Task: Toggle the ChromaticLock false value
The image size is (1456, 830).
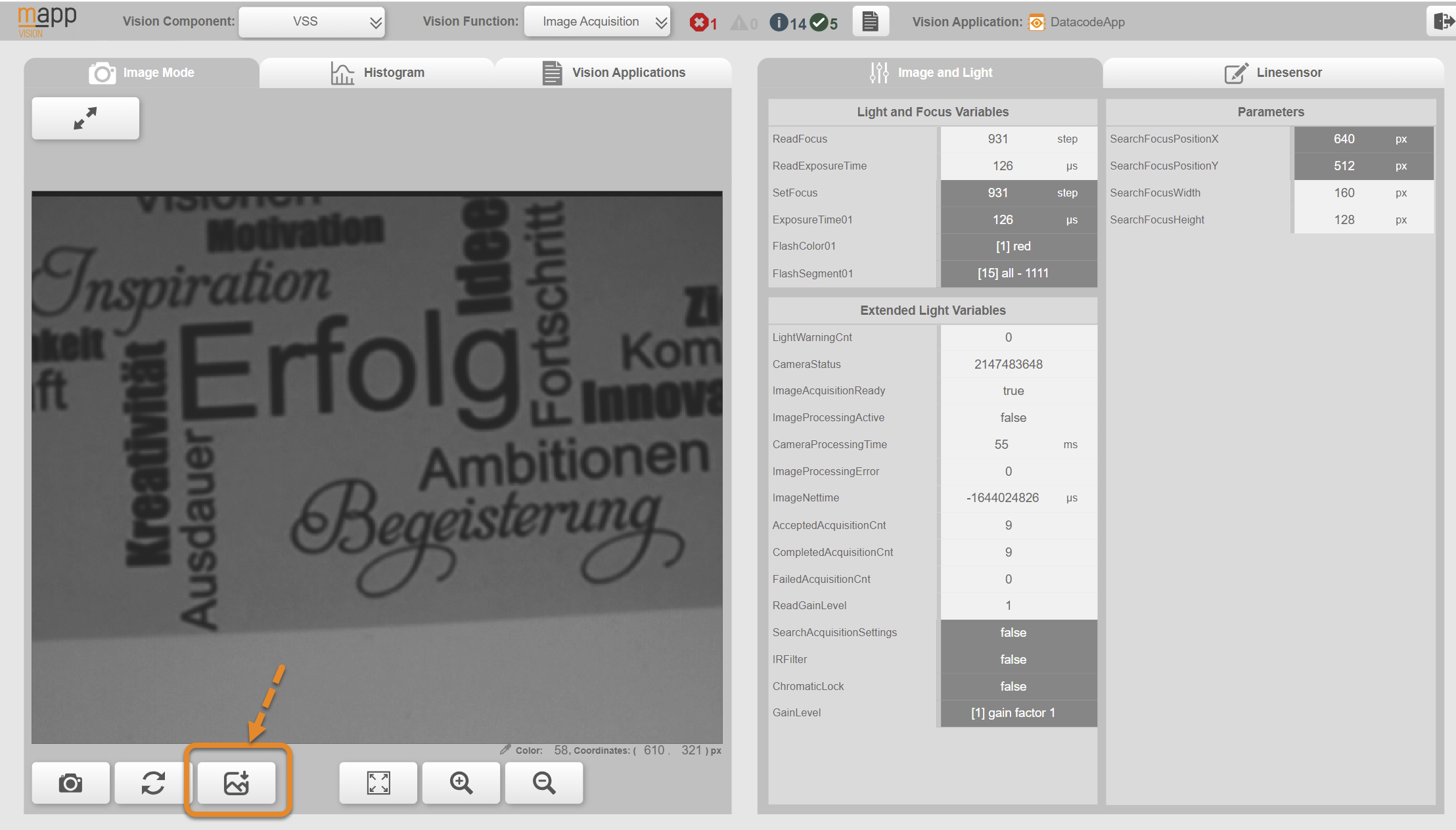Action: pyautogui.click(x=1018, y=687)
